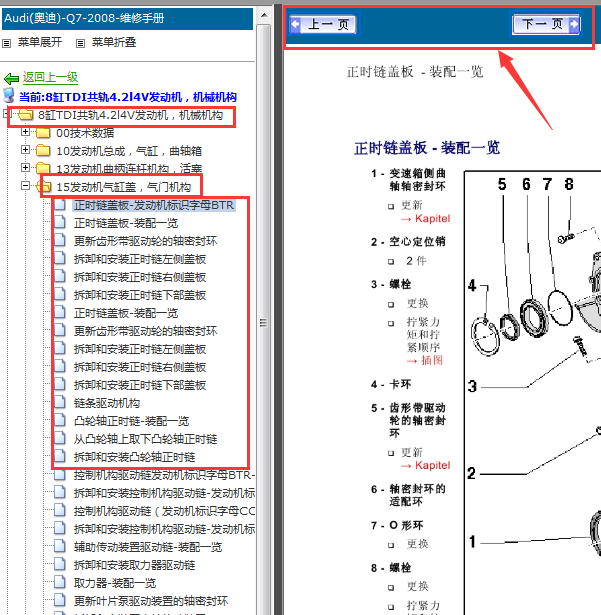The height and width of the screenshot is (615, 601).
Task: Click the 插图 link under 螺栓
Action: point(432,360)
